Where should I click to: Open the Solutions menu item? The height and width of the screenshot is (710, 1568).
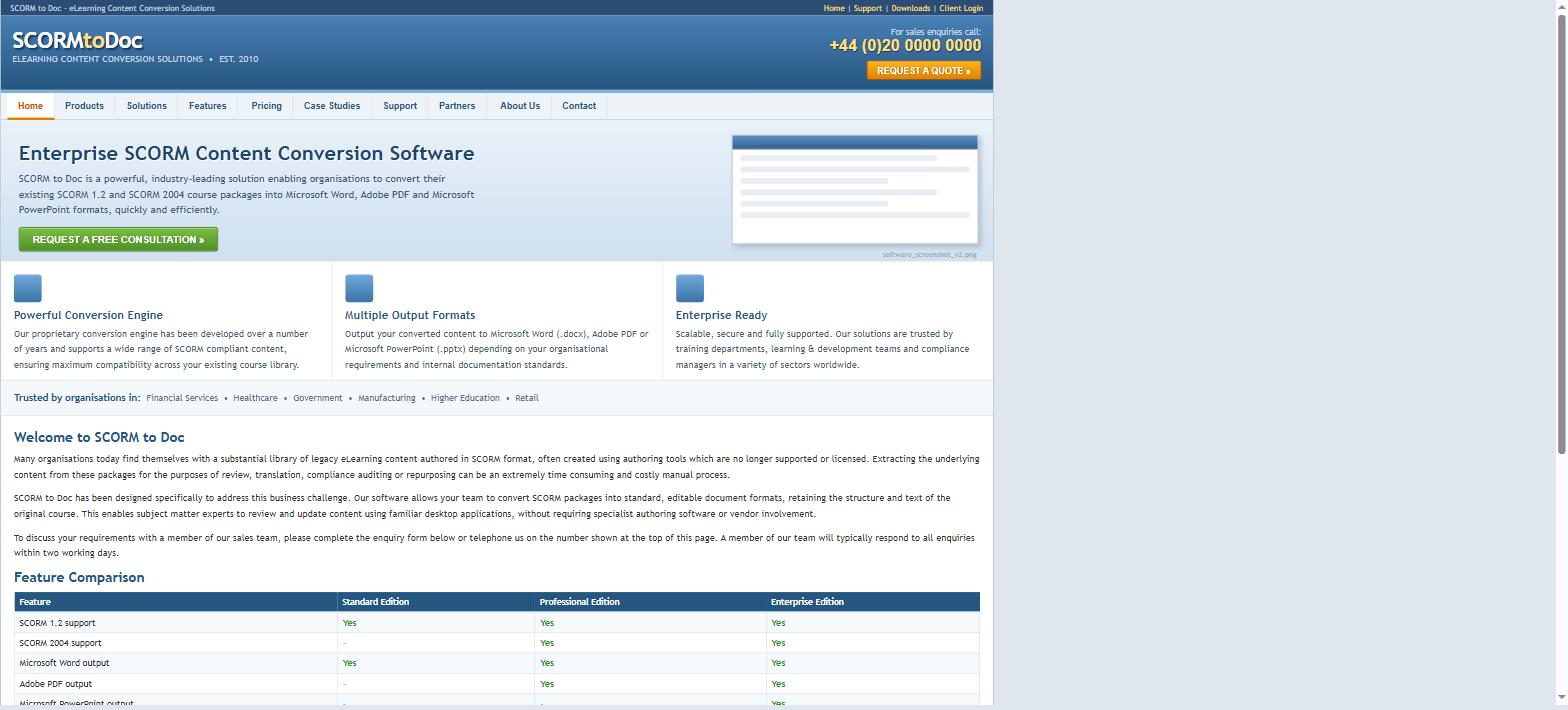coord(146,106)
